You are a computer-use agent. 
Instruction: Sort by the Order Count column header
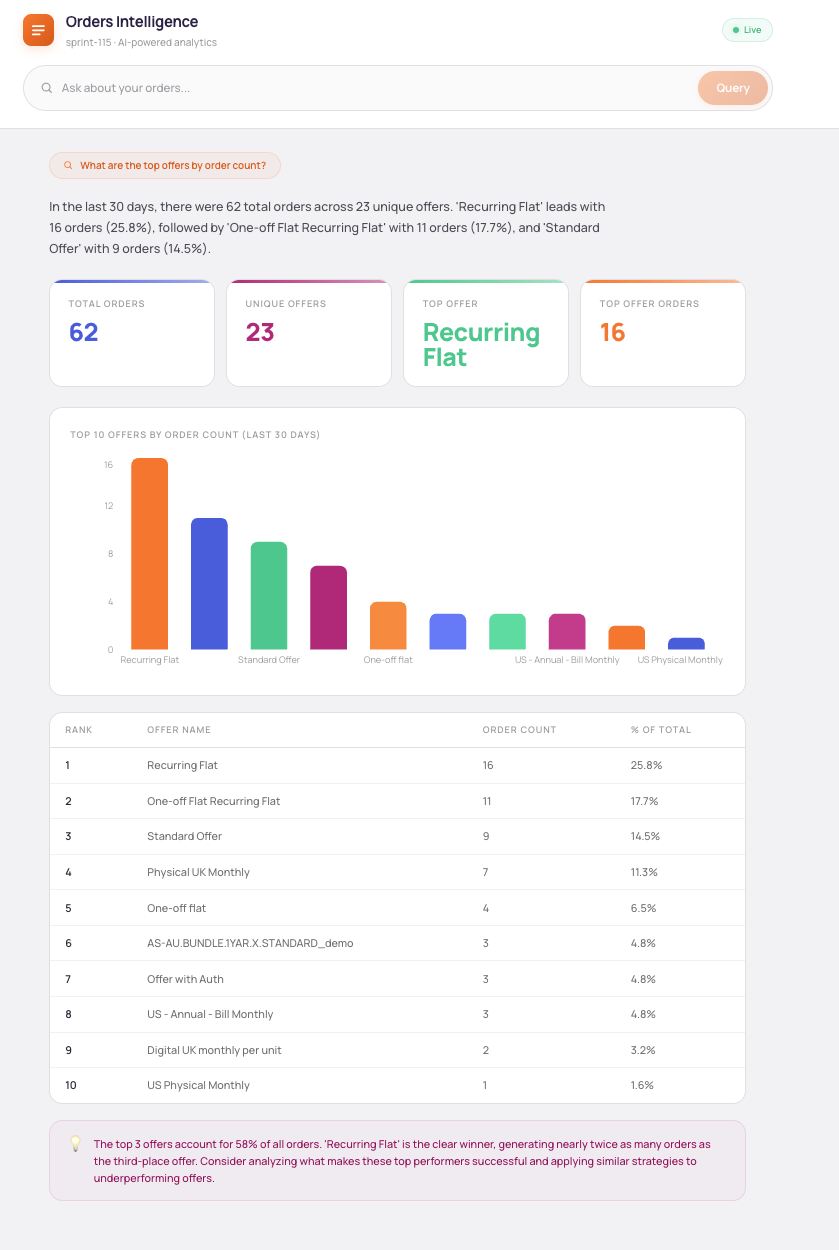pyautogui.click(x=519, y=730)
